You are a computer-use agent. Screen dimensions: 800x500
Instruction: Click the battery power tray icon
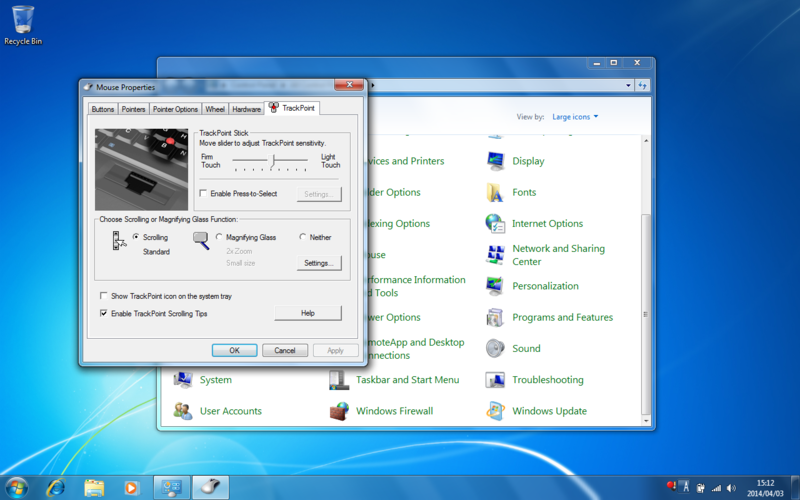pyautogui.click(x=701, y=488)
